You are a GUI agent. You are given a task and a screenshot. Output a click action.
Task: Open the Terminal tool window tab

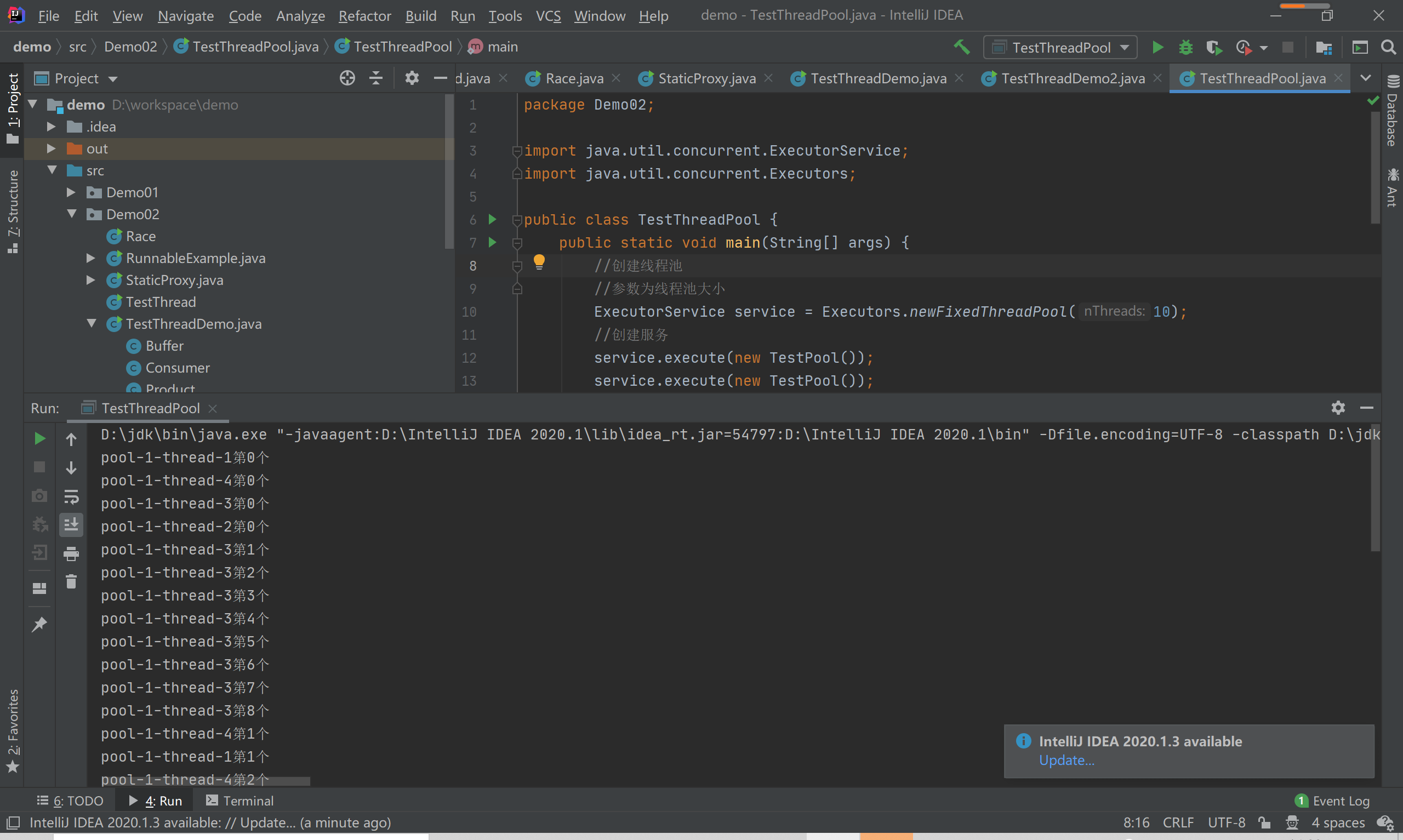pyautogui.click(x=239, y=801)
